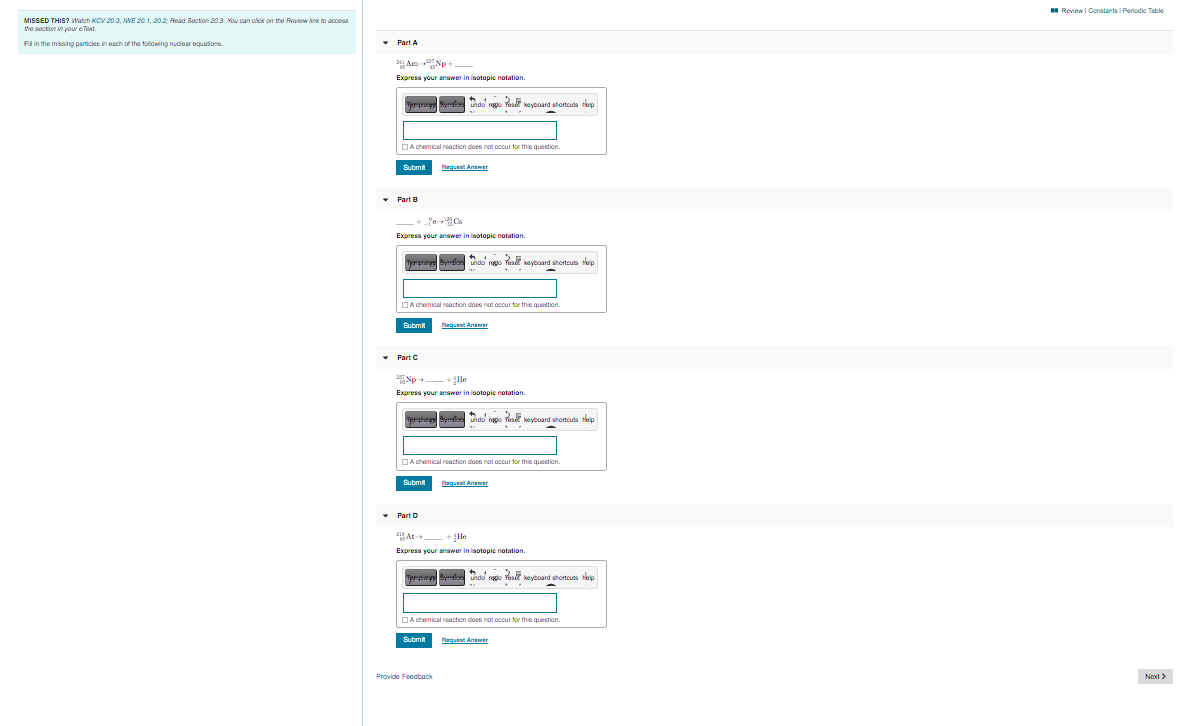Click Request Answer link for Part C

(465, 483)
